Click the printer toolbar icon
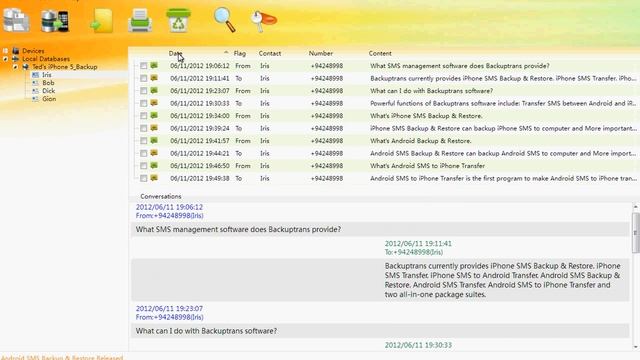 pyautogui.click(x=140, y=21)
